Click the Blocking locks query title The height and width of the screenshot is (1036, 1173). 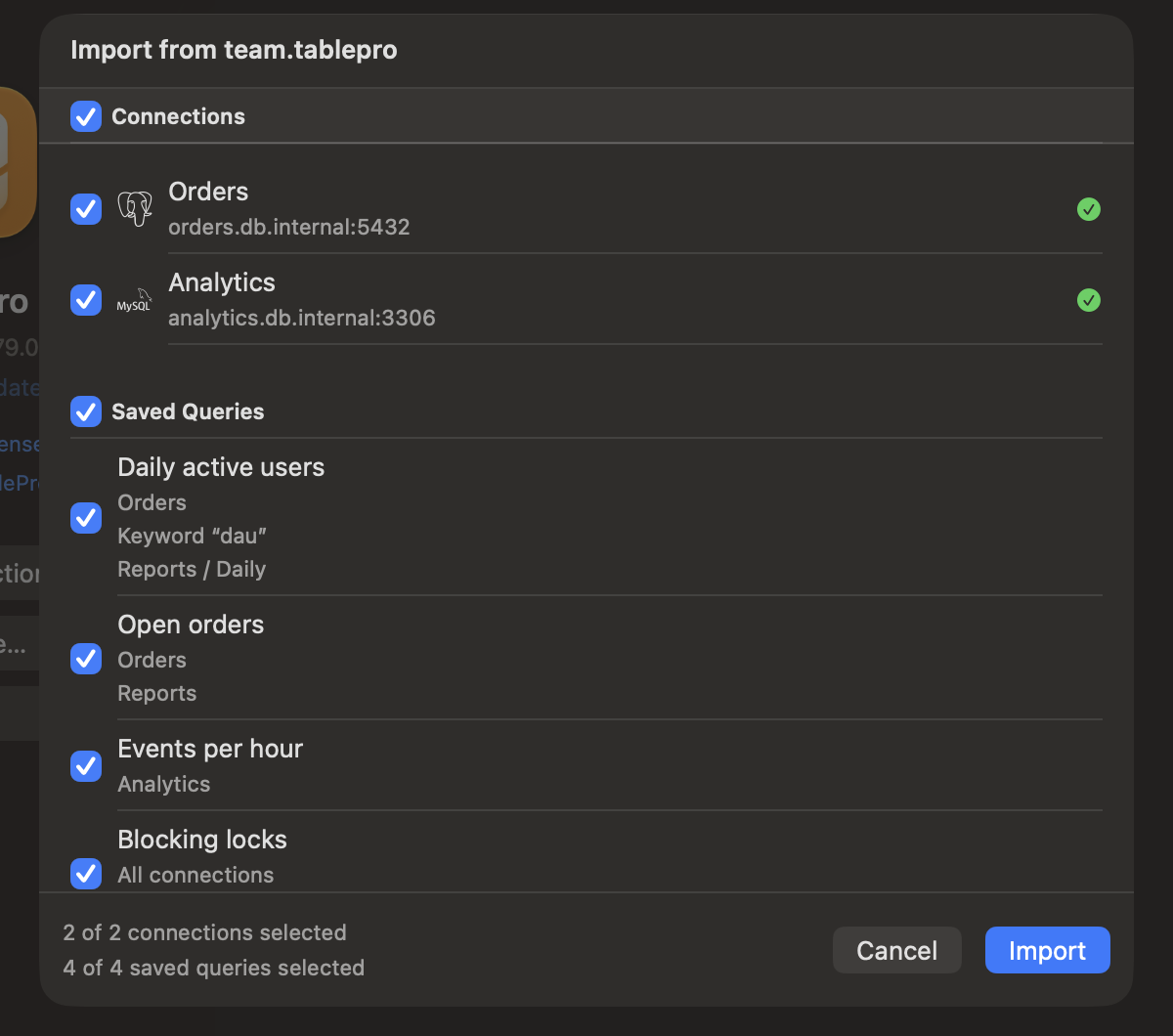click(x=202, y=840)
